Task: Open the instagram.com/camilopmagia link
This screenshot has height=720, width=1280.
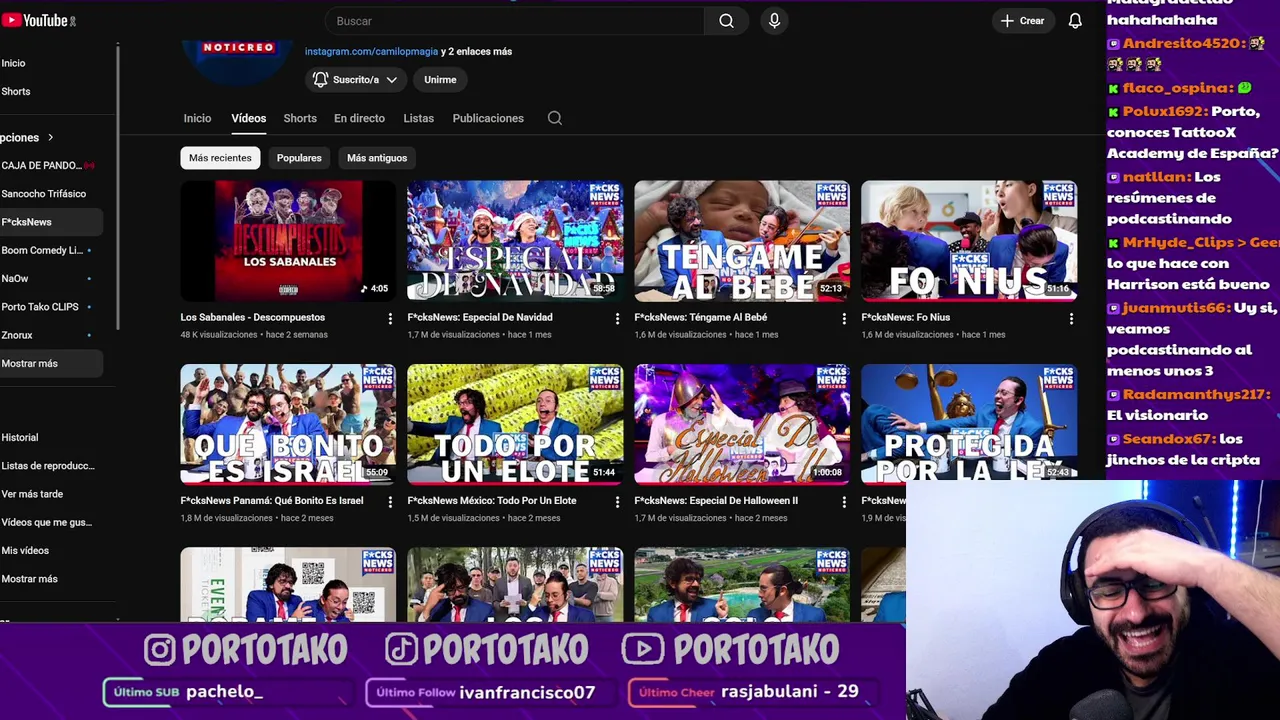Action: pos(371,51)
